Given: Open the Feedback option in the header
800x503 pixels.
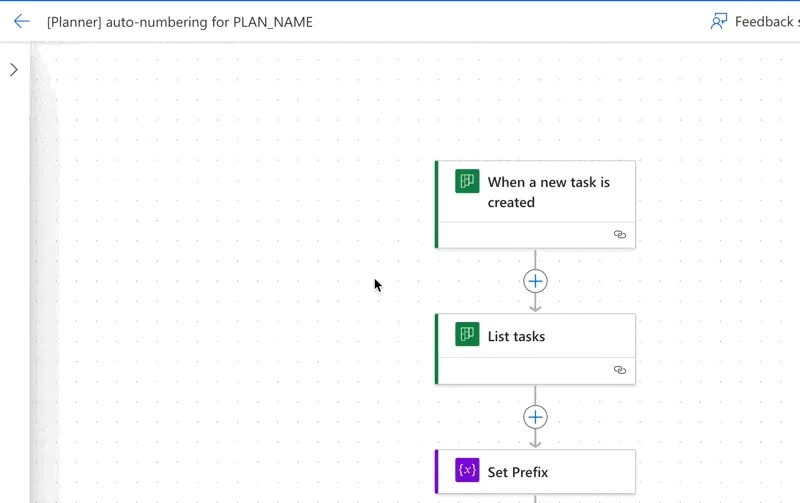Looking at the screenshot, I should click(755, 21).
